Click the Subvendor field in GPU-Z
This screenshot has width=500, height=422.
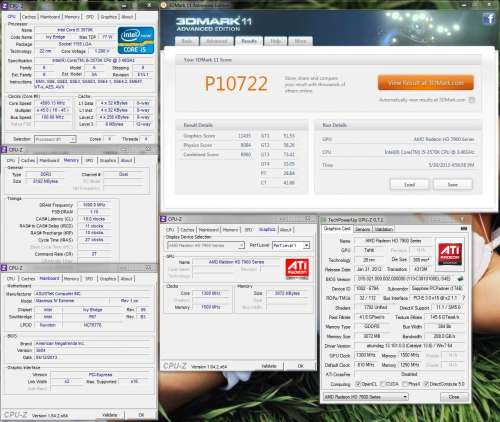point(437,288)
